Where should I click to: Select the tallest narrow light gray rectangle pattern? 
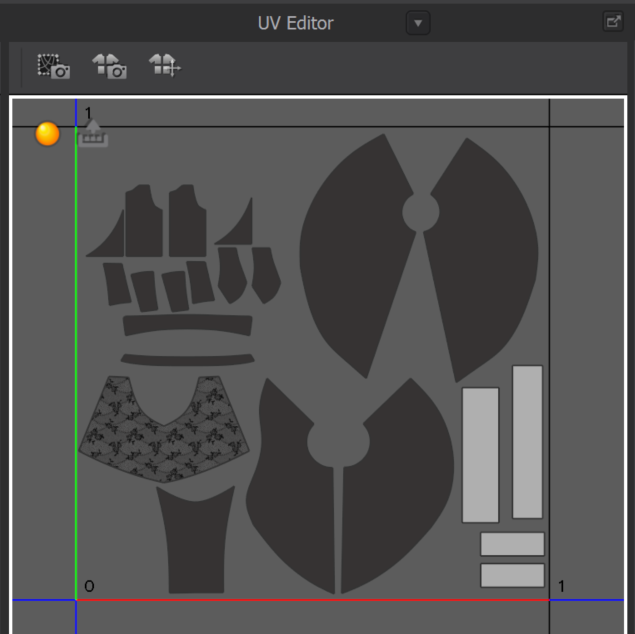[x=527, y=442]
